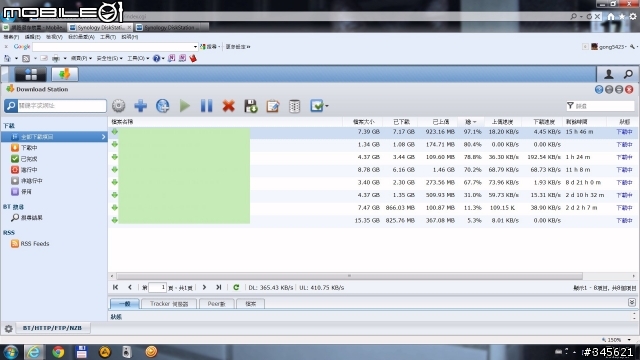Image resolution: width=640 pixels, height=360 pixels.
Task: Switch to the Tracker 伺服器 tab
Action: tap(169, 304)
